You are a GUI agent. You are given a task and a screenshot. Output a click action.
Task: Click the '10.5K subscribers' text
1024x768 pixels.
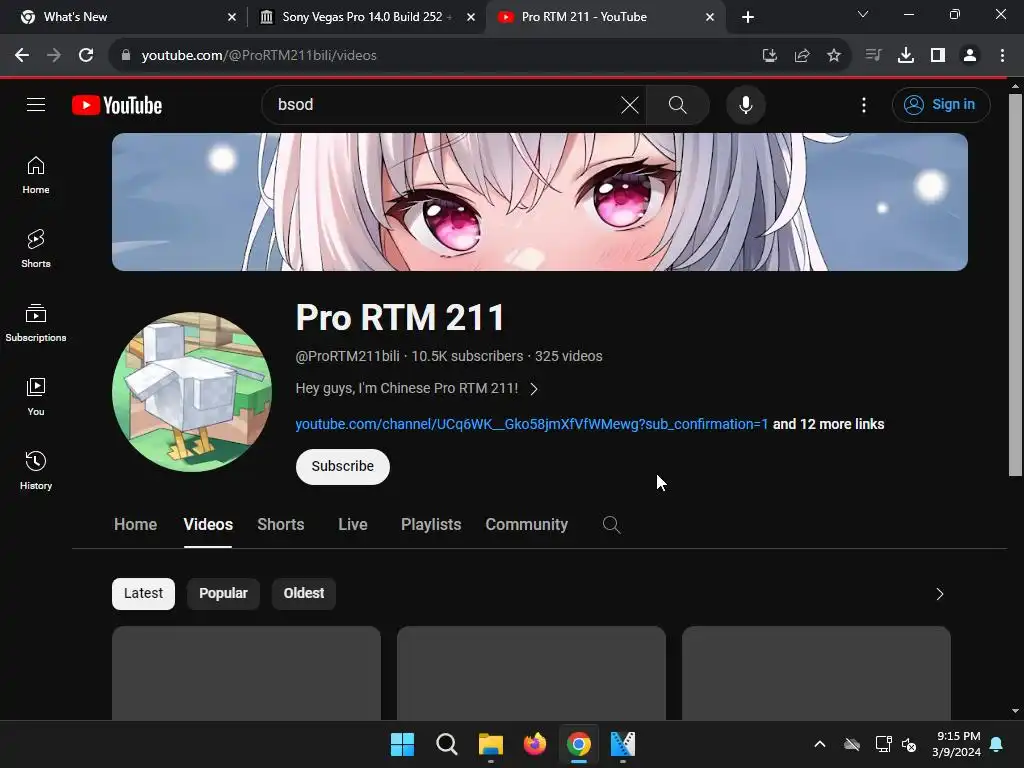click(x=467, y=356)
